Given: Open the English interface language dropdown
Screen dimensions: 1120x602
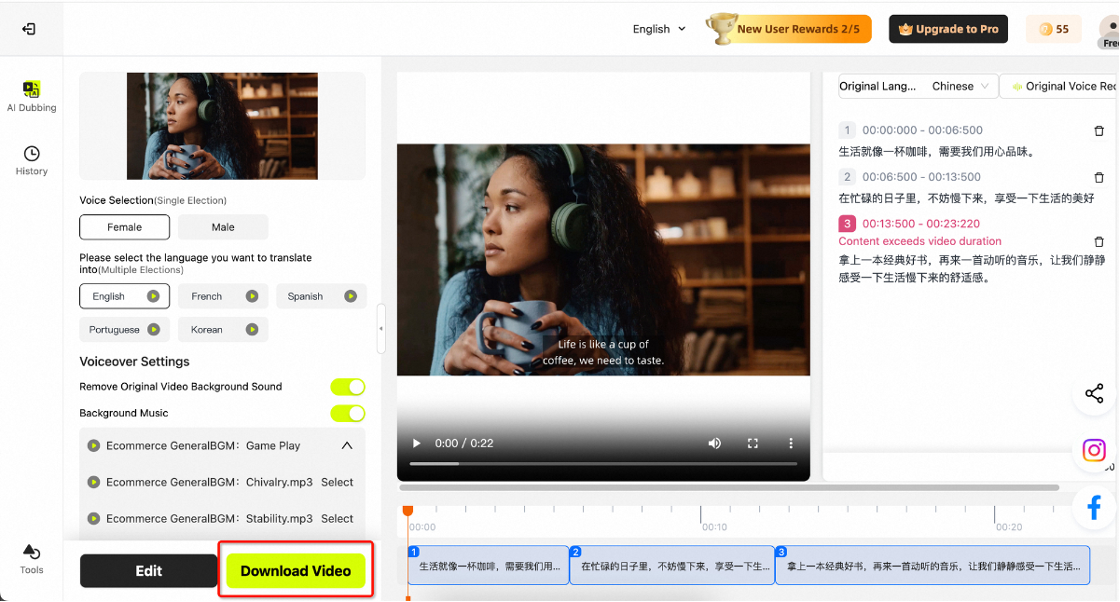Looking at the screenshot, I should pos(659,29).
